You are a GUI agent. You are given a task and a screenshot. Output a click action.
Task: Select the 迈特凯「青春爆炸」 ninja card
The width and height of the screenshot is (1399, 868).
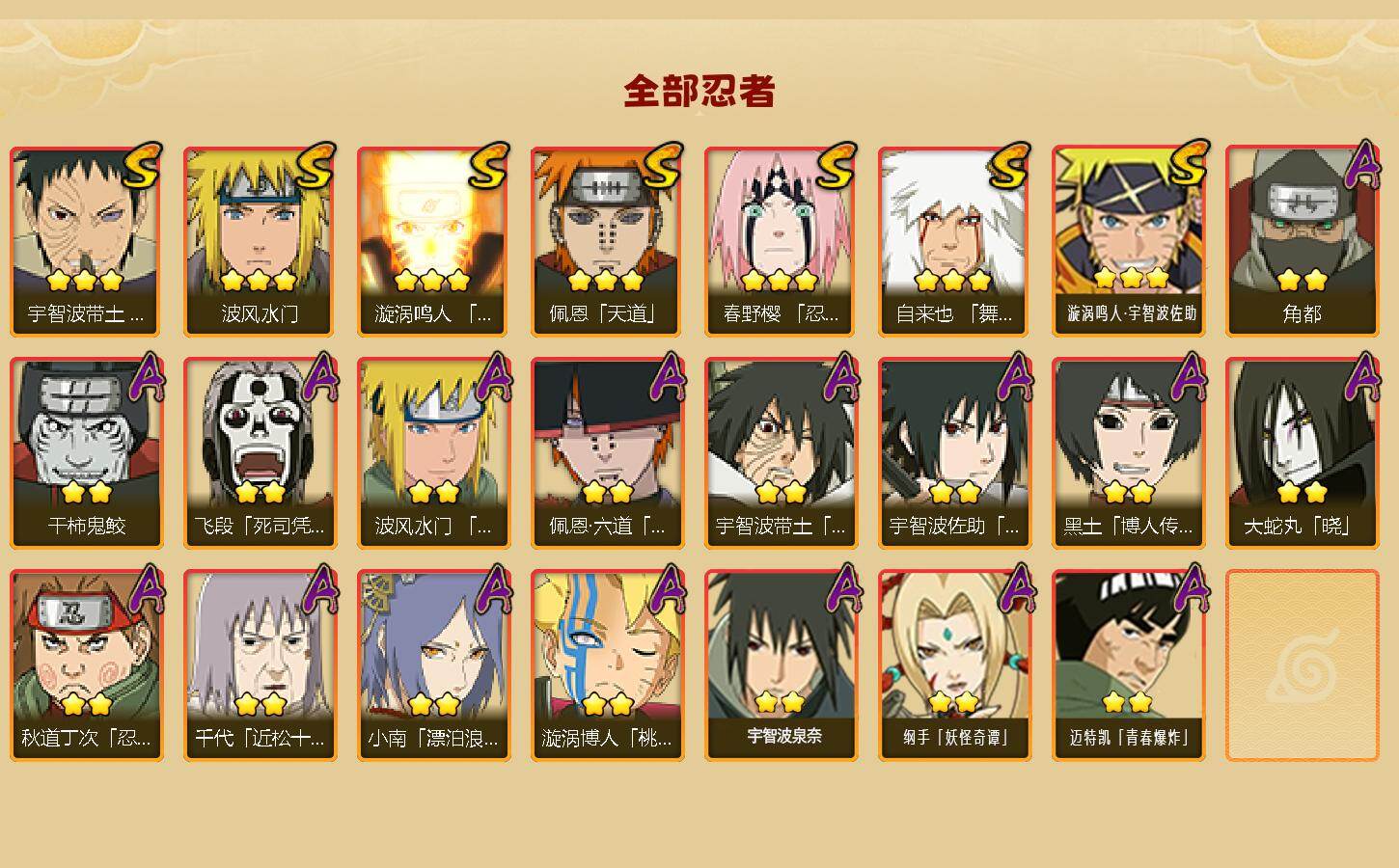(x=1128, y=665)
